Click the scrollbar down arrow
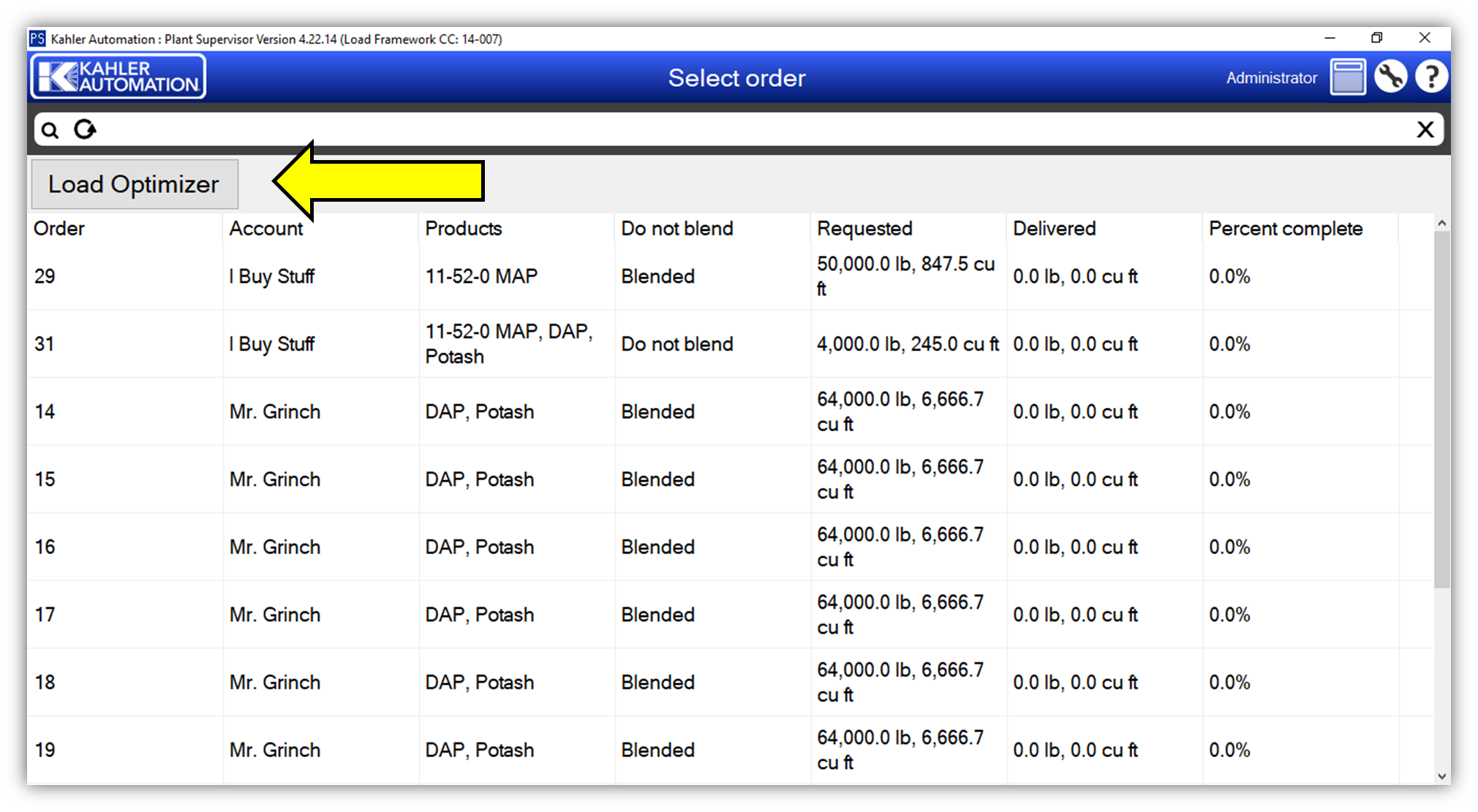The width and height of the screenshot is (1478, 812). point(1441,776)
